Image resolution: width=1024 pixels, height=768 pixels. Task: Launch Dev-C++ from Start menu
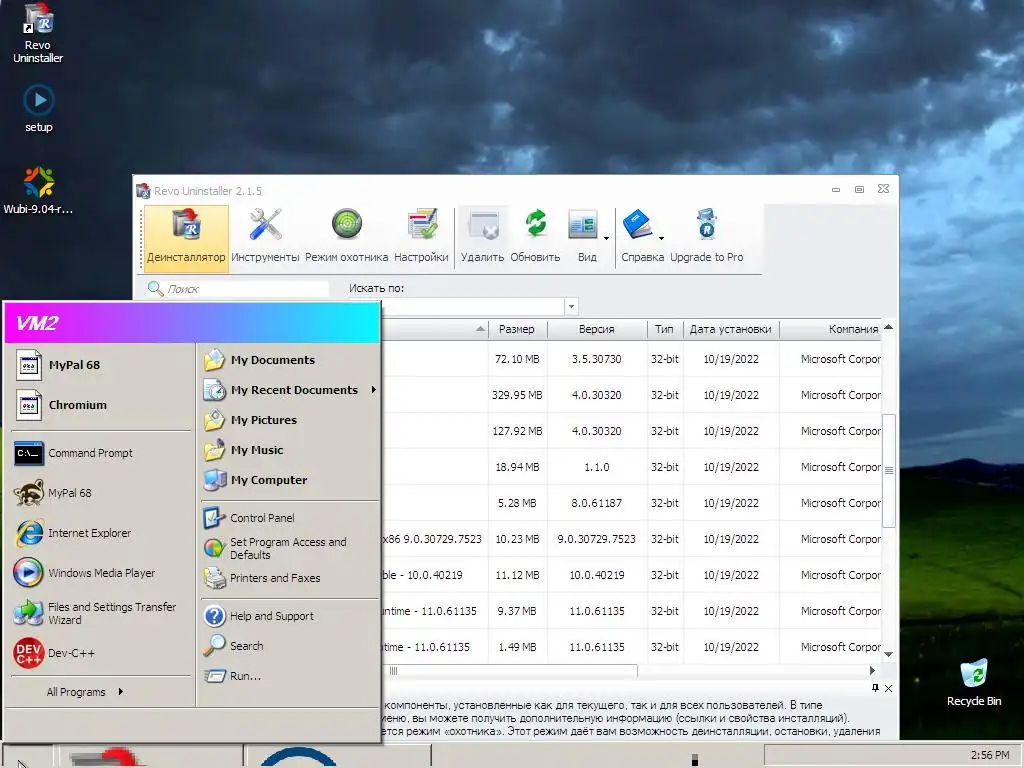coord(101,653)
